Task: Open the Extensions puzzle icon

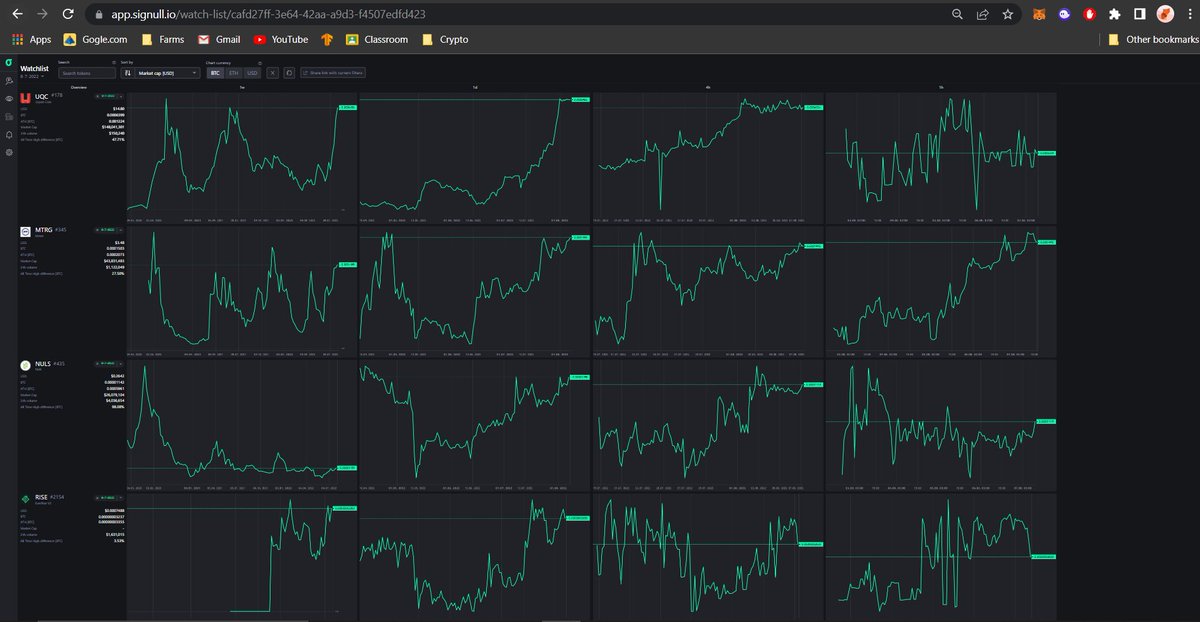Action: point(1115,14)
